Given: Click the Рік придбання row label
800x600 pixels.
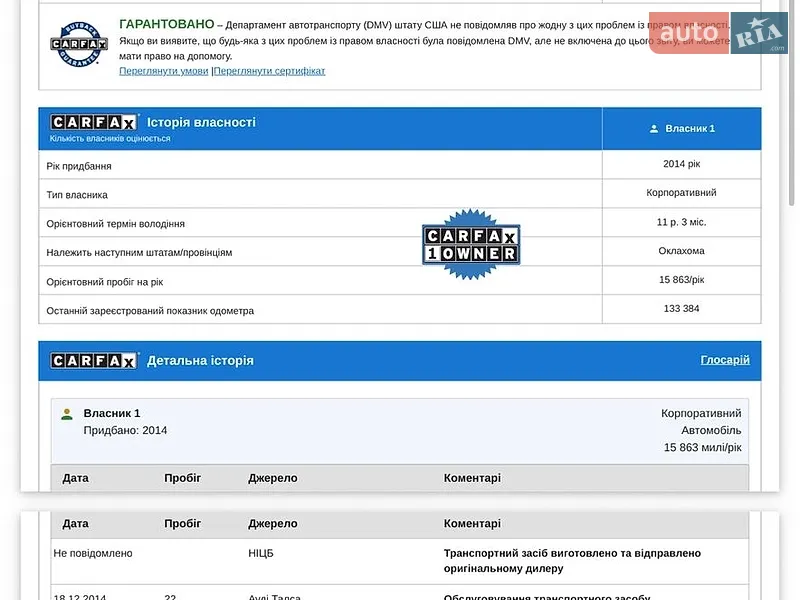Looking at the screenshot, I should (79, 166).
